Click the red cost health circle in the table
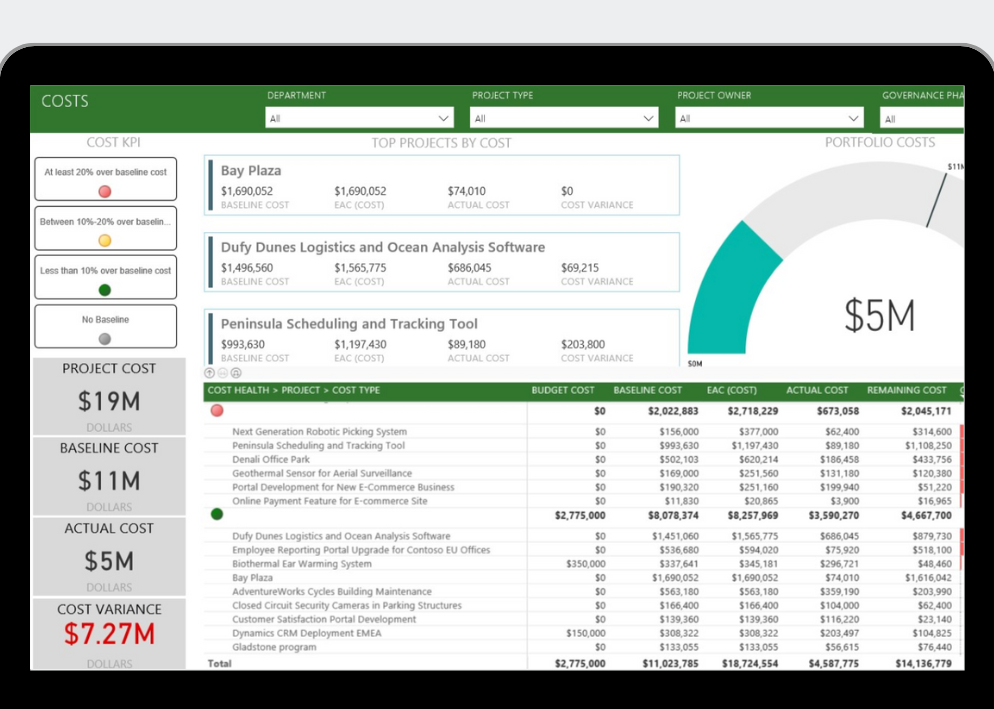Image resolution: width=994 pixels, height=709 pixels. (217, 410)
